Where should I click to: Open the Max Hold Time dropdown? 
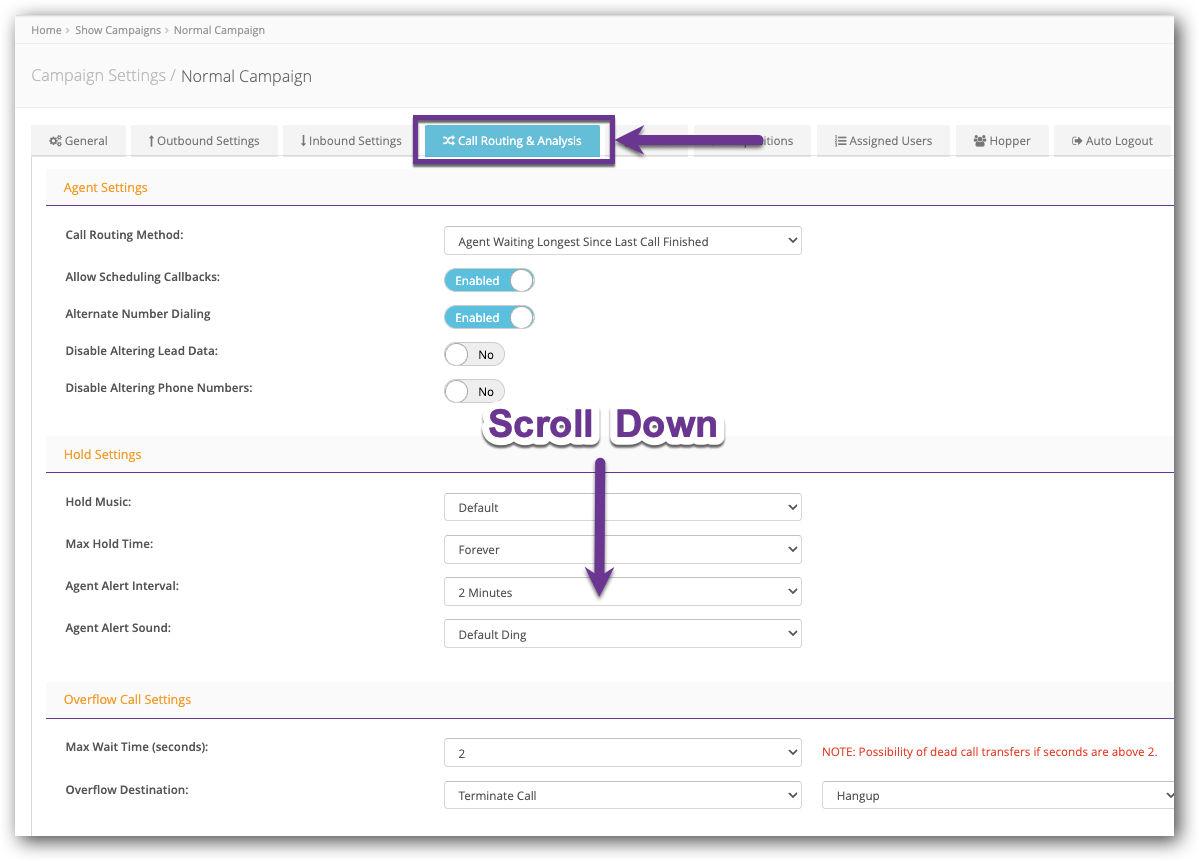(622, 549)
